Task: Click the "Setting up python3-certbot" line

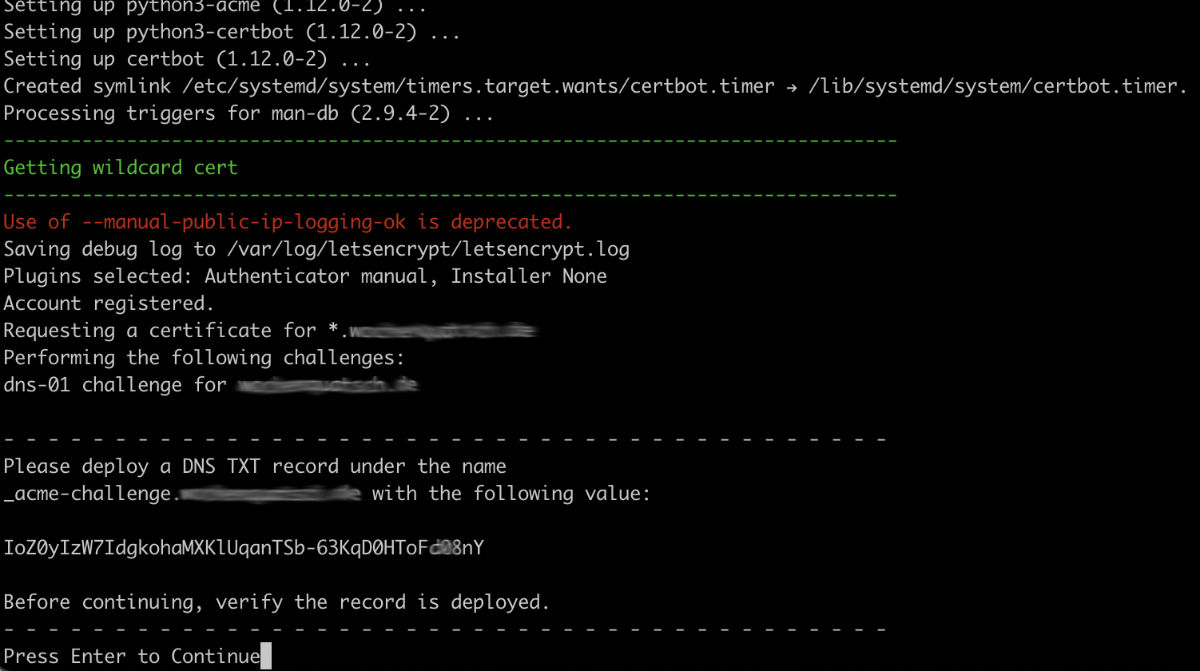Action: point(232,32)
